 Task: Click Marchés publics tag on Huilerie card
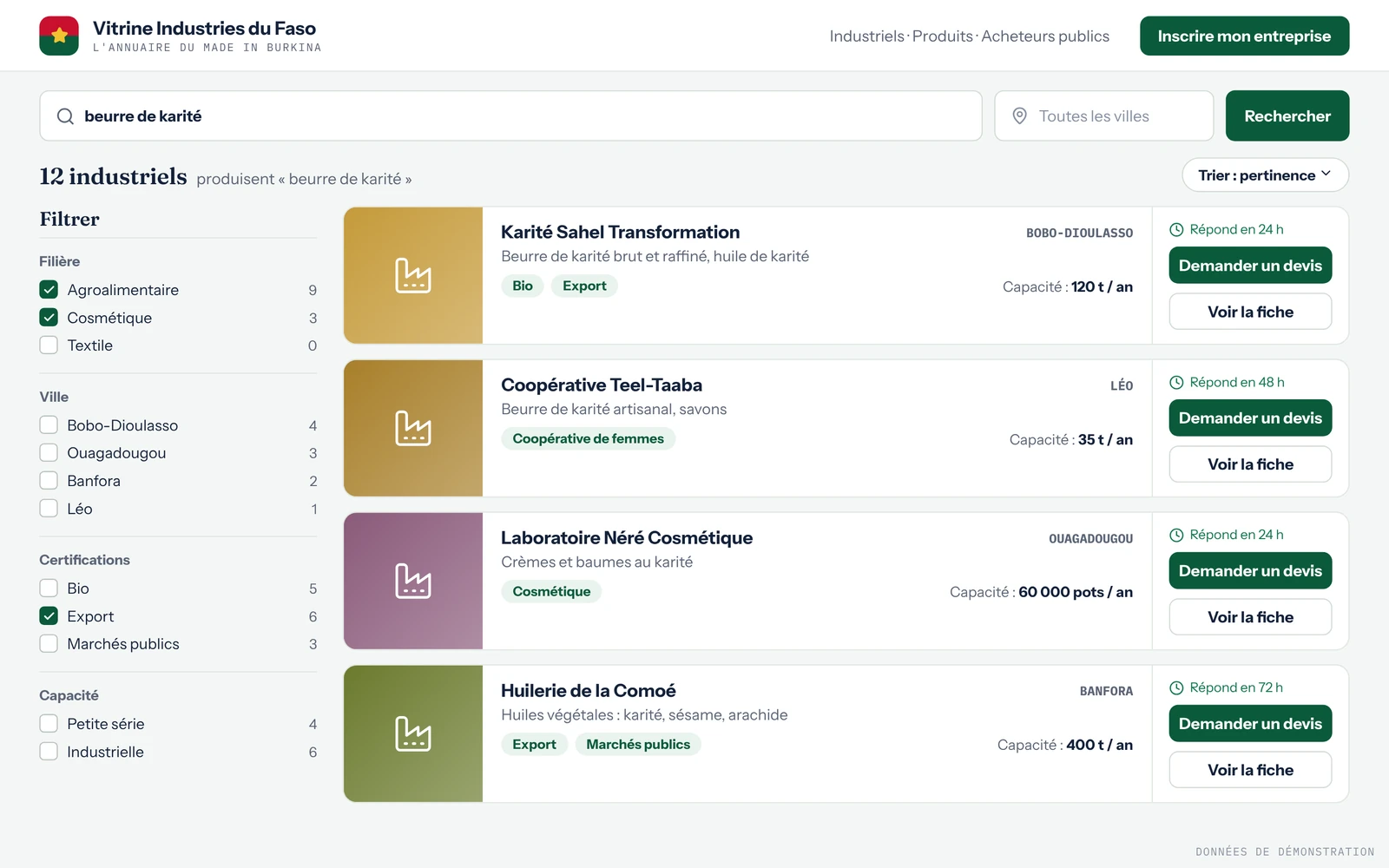coord(638,745)
